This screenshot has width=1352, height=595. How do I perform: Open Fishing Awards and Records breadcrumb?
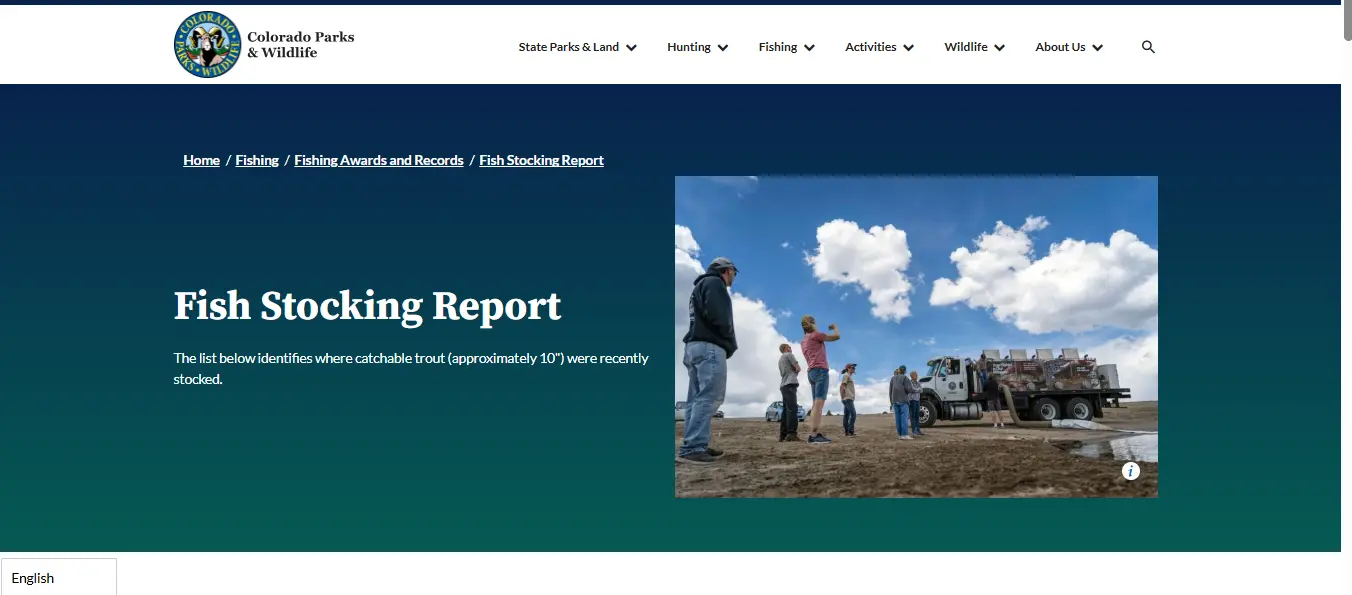pyautogui.click(x=379, y=160)
